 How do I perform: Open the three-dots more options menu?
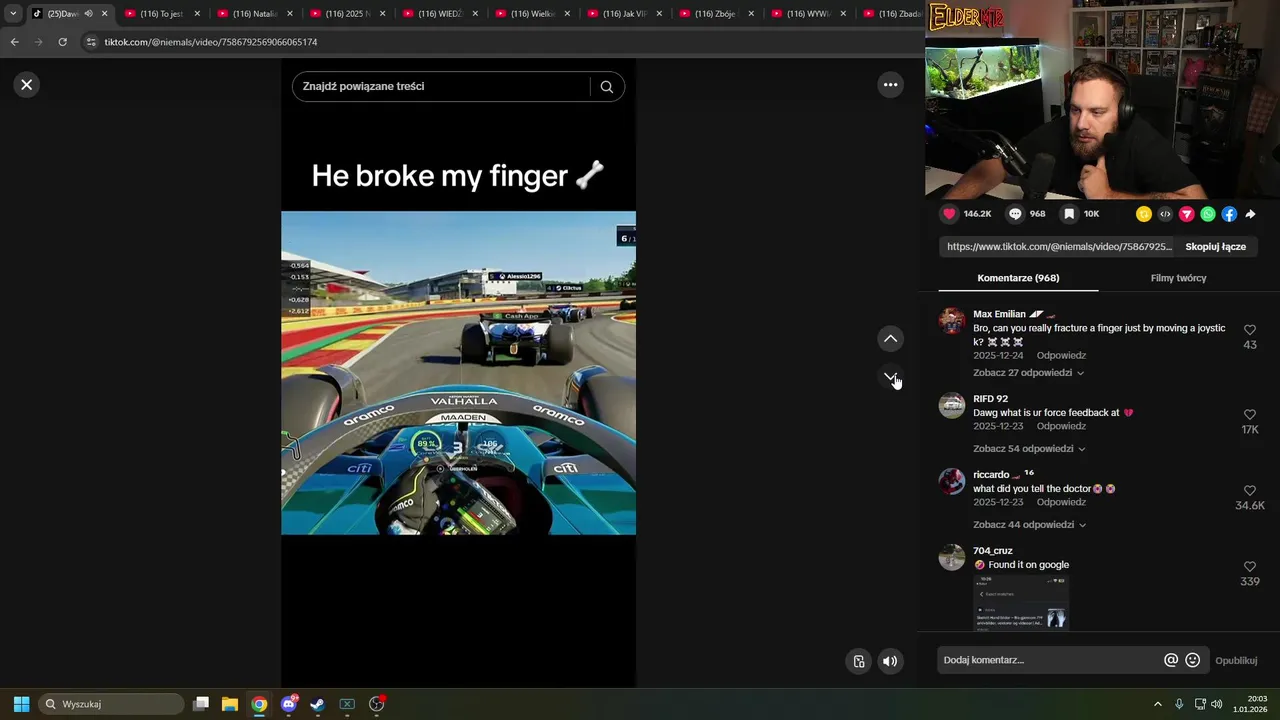pos(890,85)
